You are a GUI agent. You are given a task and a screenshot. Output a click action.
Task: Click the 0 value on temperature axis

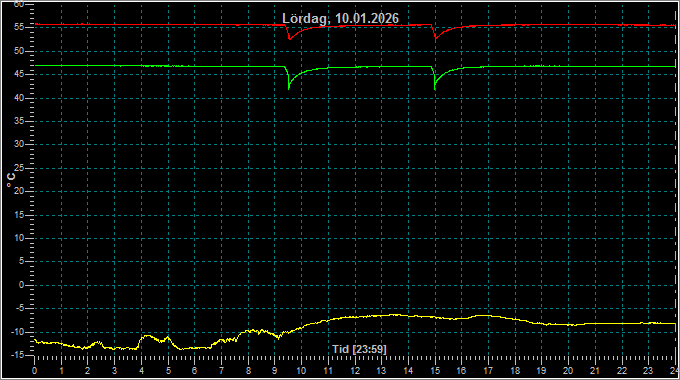(x=21, y=285)
